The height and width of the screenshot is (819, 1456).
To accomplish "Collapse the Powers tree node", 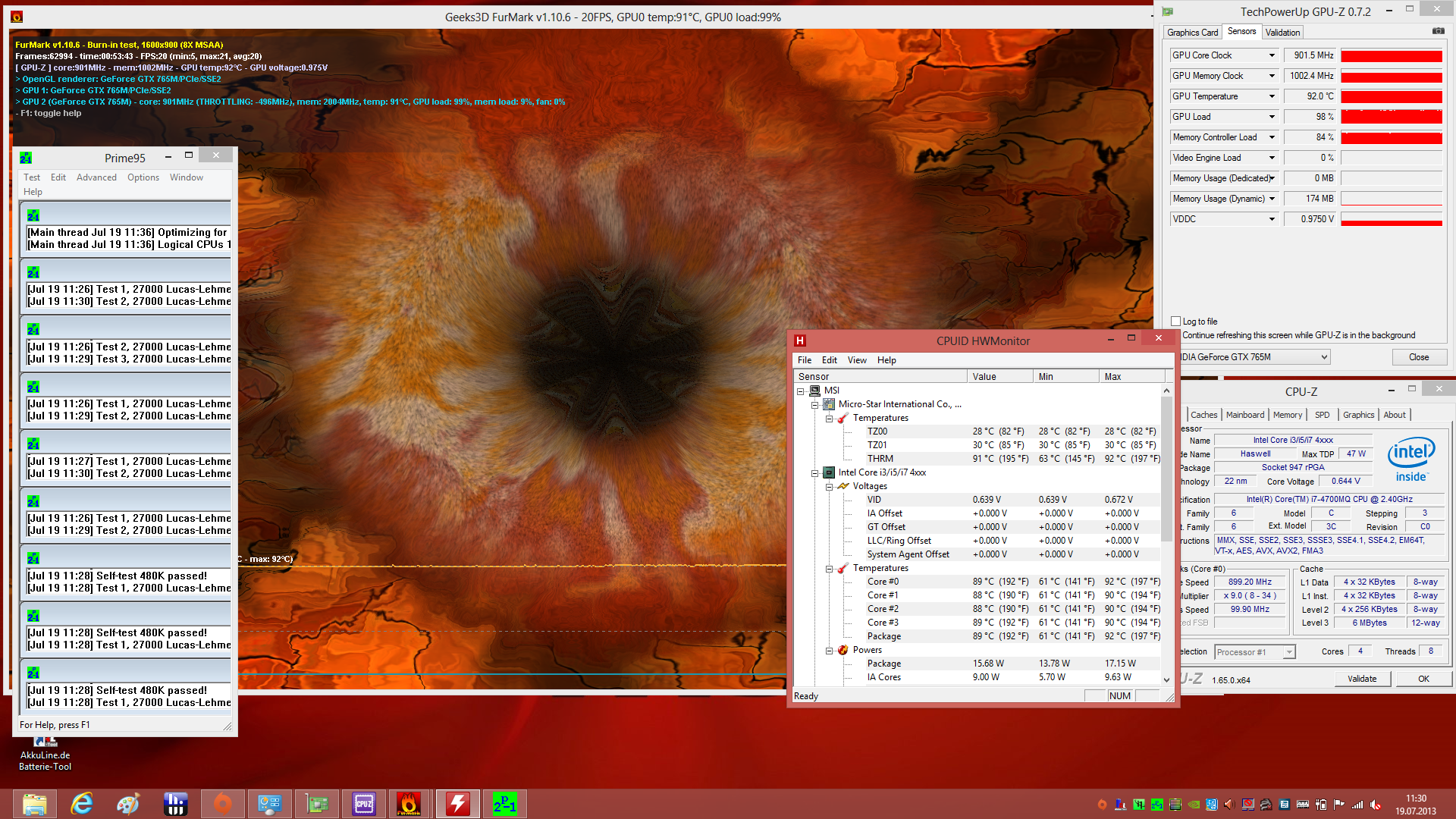I will (830, 651).
